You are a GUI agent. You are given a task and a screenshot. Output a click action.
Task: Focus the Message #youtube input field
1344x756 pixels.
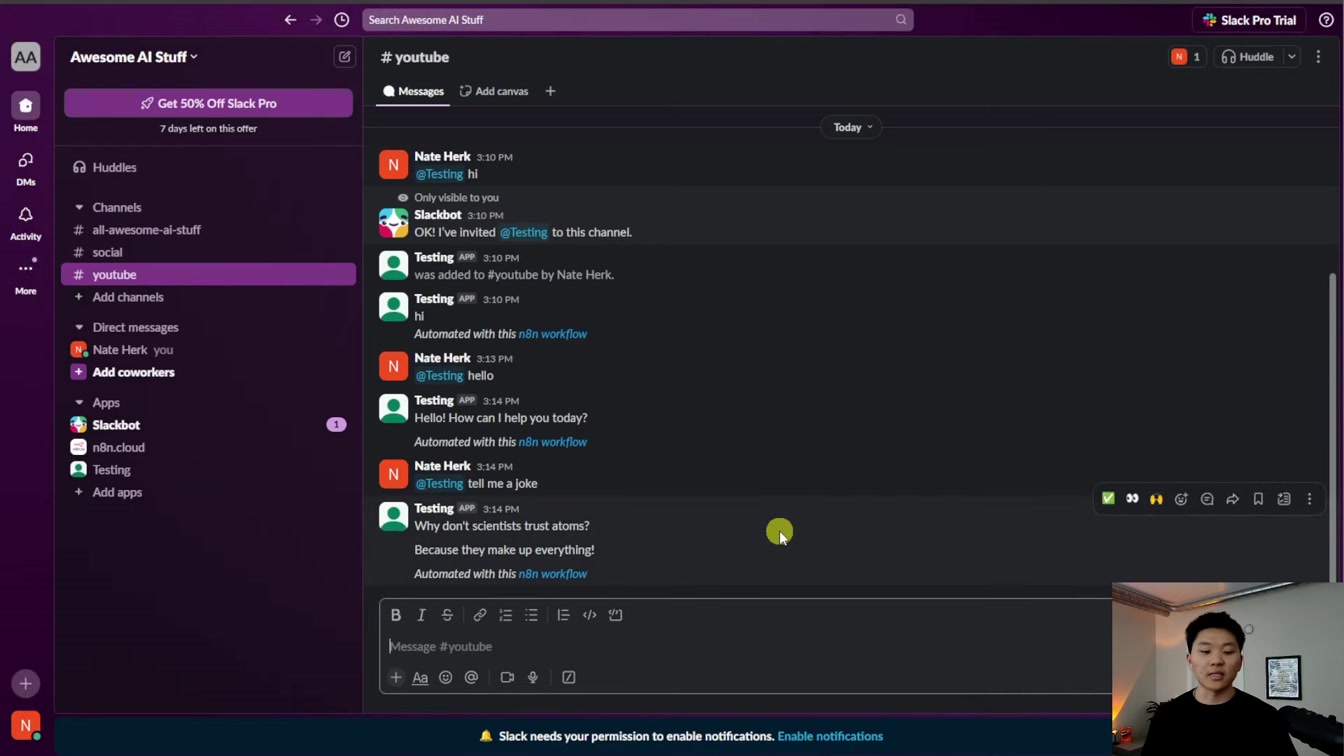point(746,646)
